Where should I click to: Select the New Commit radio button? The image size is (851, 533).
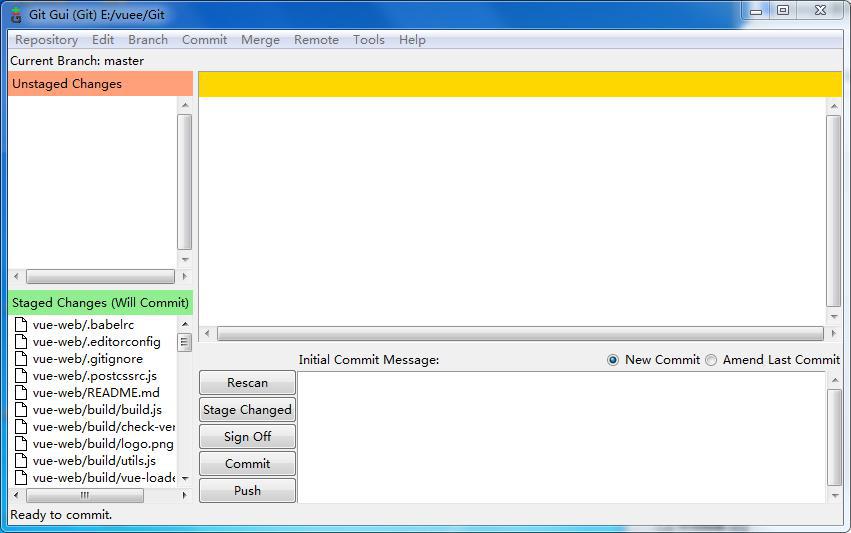(x=613, y=360)
